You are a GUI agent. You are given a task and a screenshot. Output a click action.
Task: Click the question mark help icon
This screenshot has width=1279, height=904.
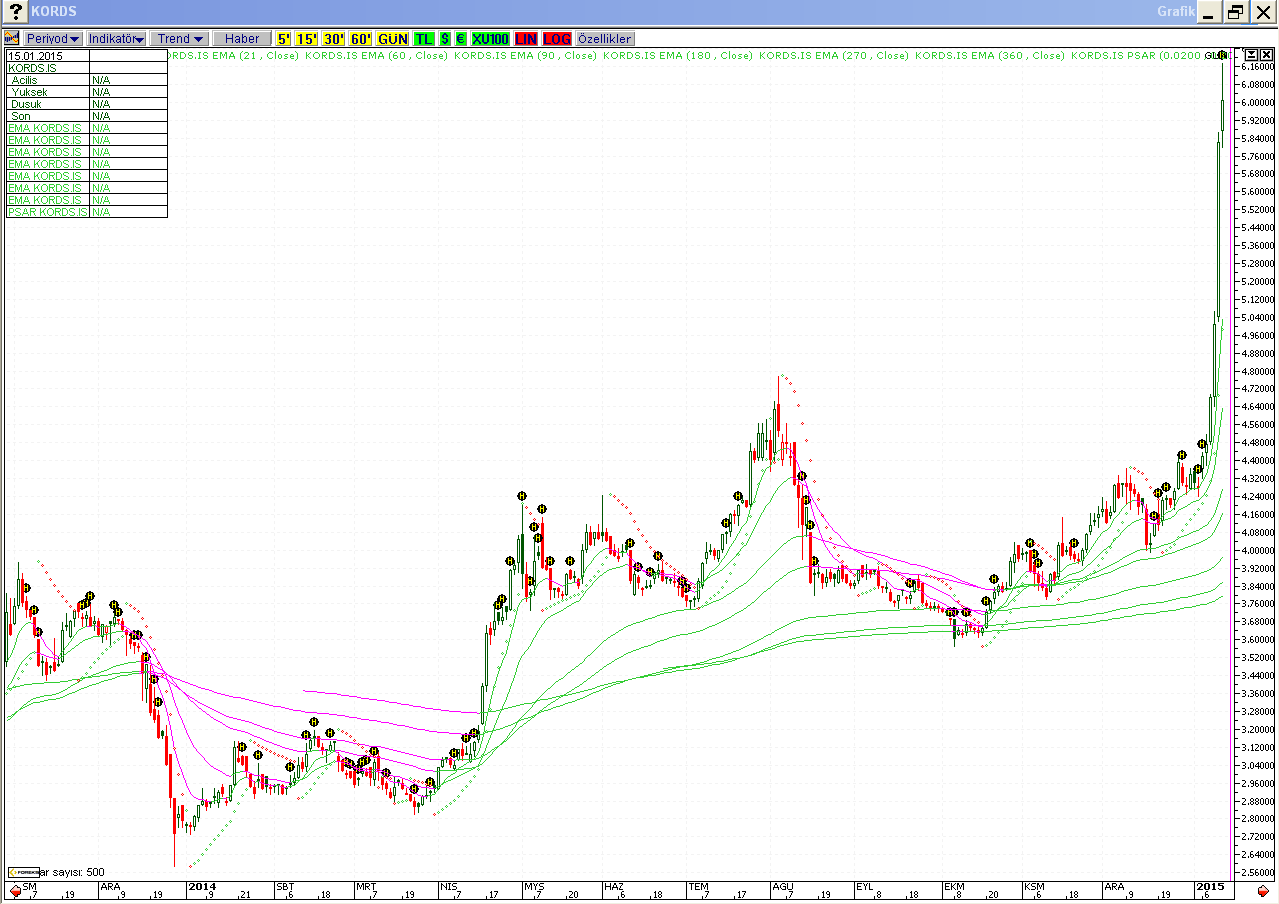(x=15, y=12)
